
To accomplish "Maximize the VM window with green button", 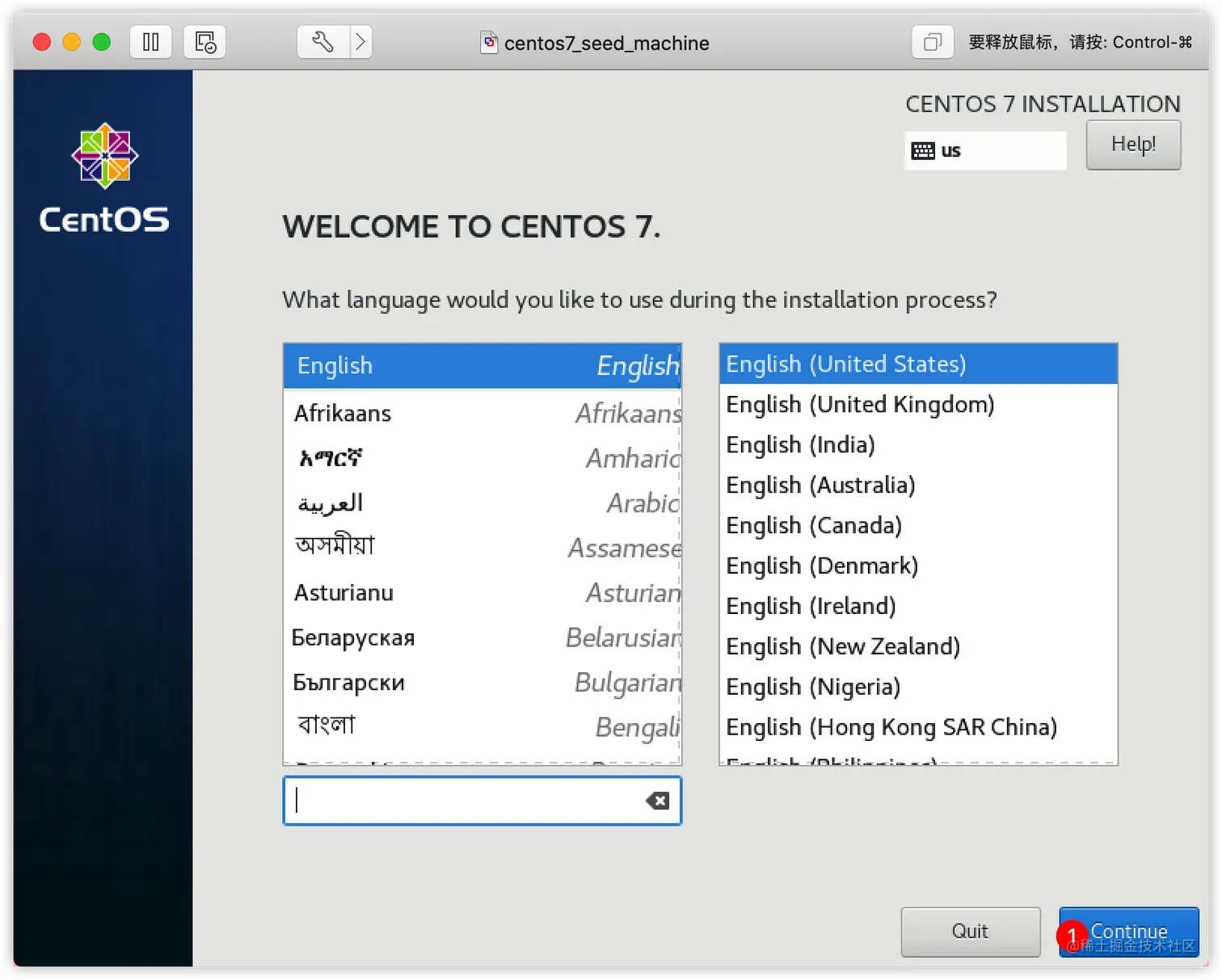I will [102, 42].
